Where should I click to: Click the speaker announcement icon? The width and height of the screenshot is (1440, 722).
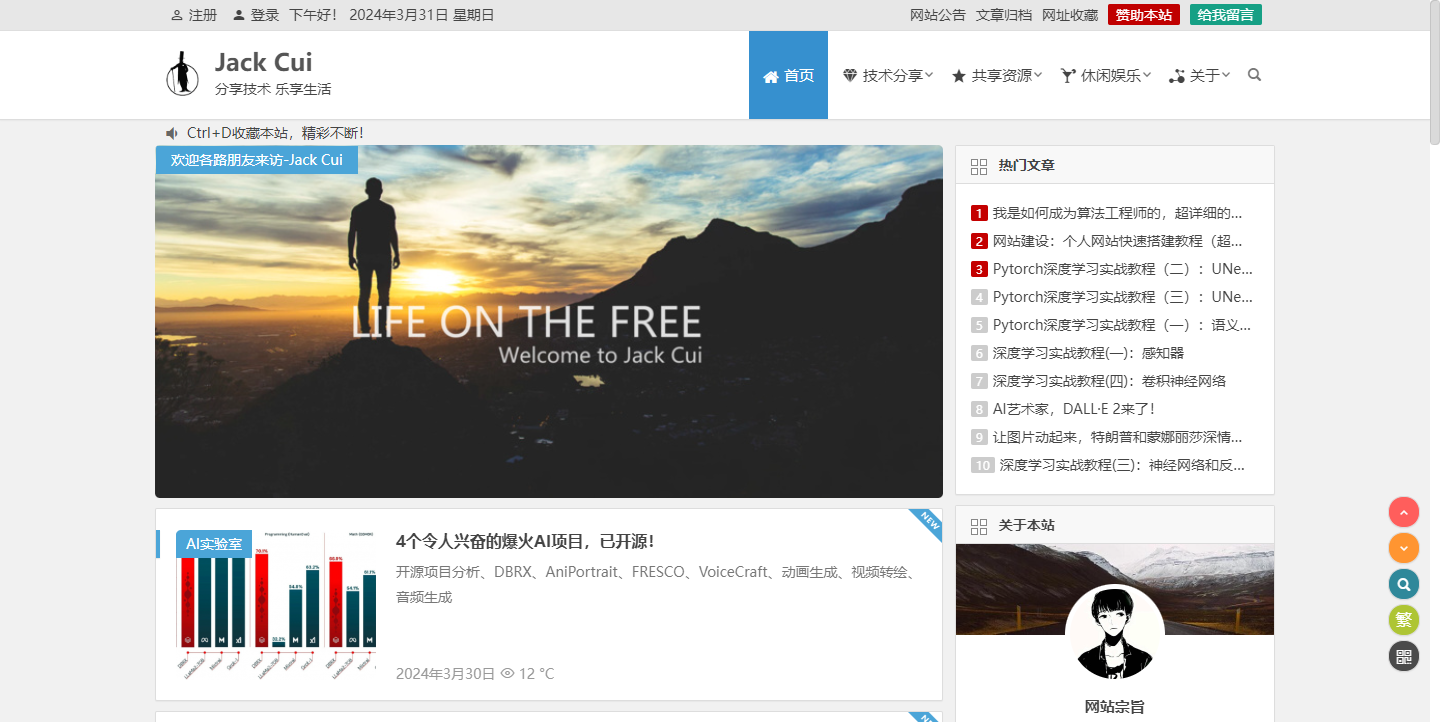point(172,133)
